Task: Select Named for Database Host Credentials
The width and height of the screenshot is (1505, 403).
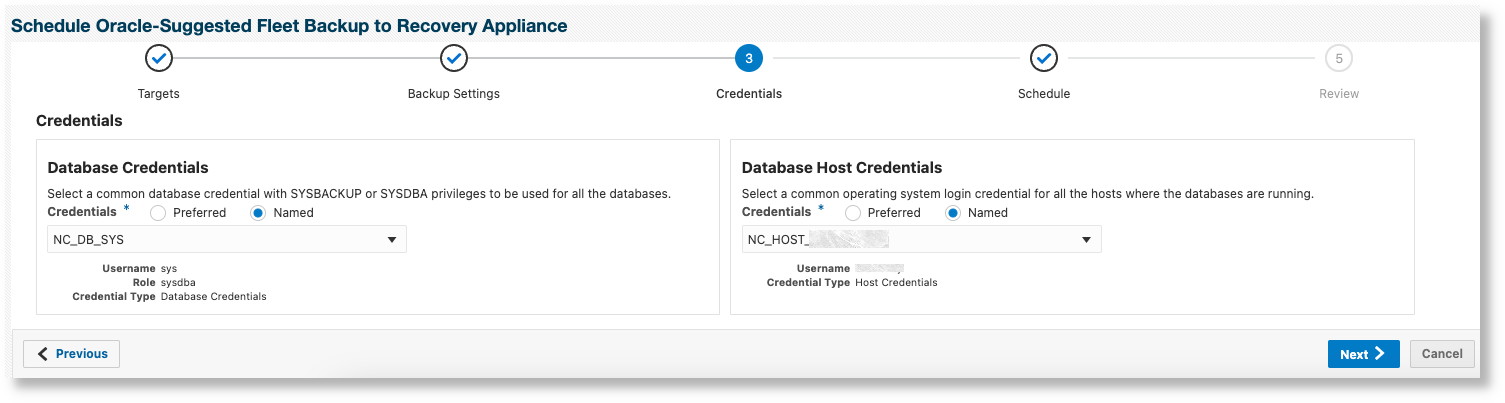Action: pos(952,213)
